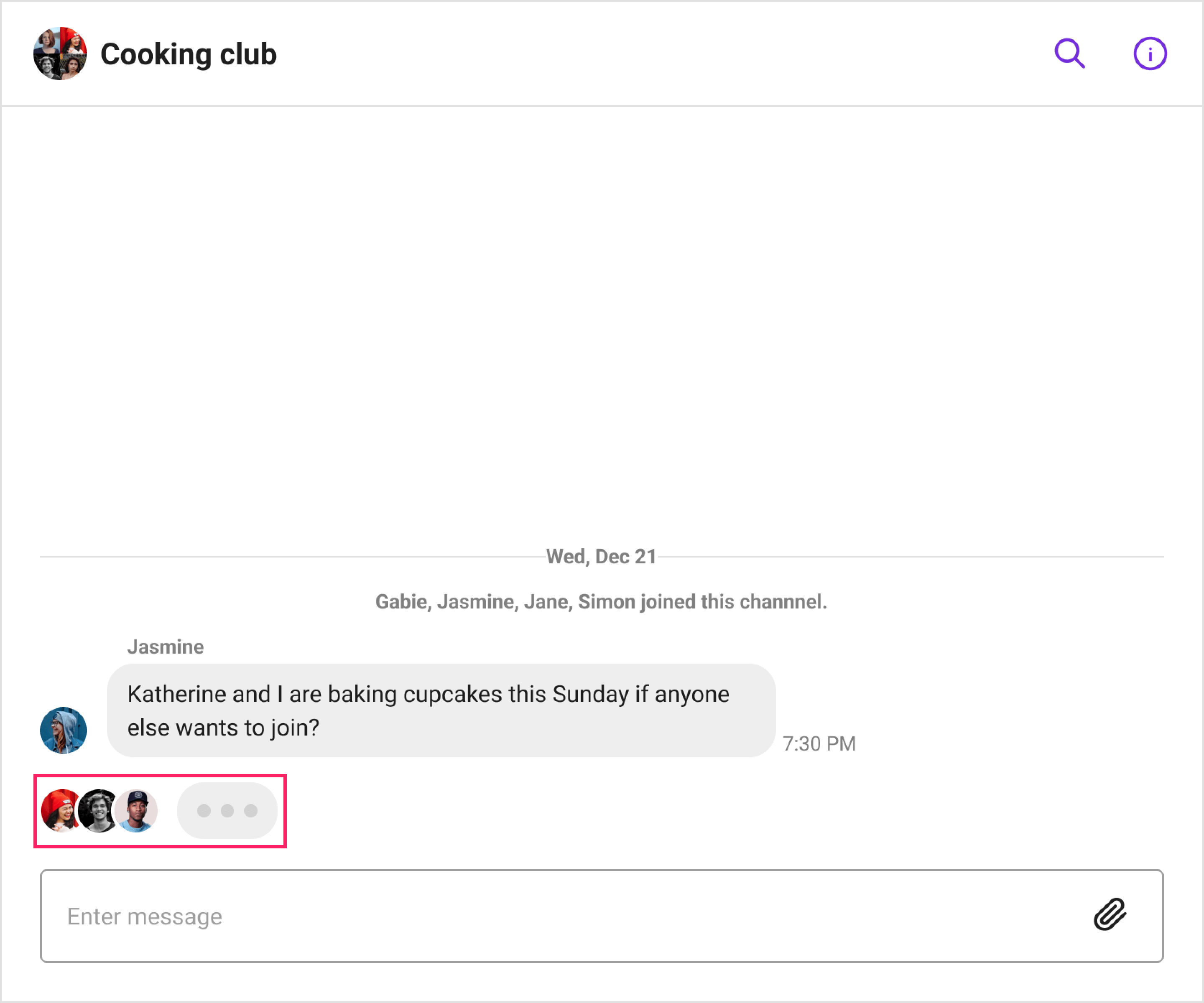1204x1003 pixels.
Task: Click Jasmine's profile avatar beside her message
Action: coord(64,731)
